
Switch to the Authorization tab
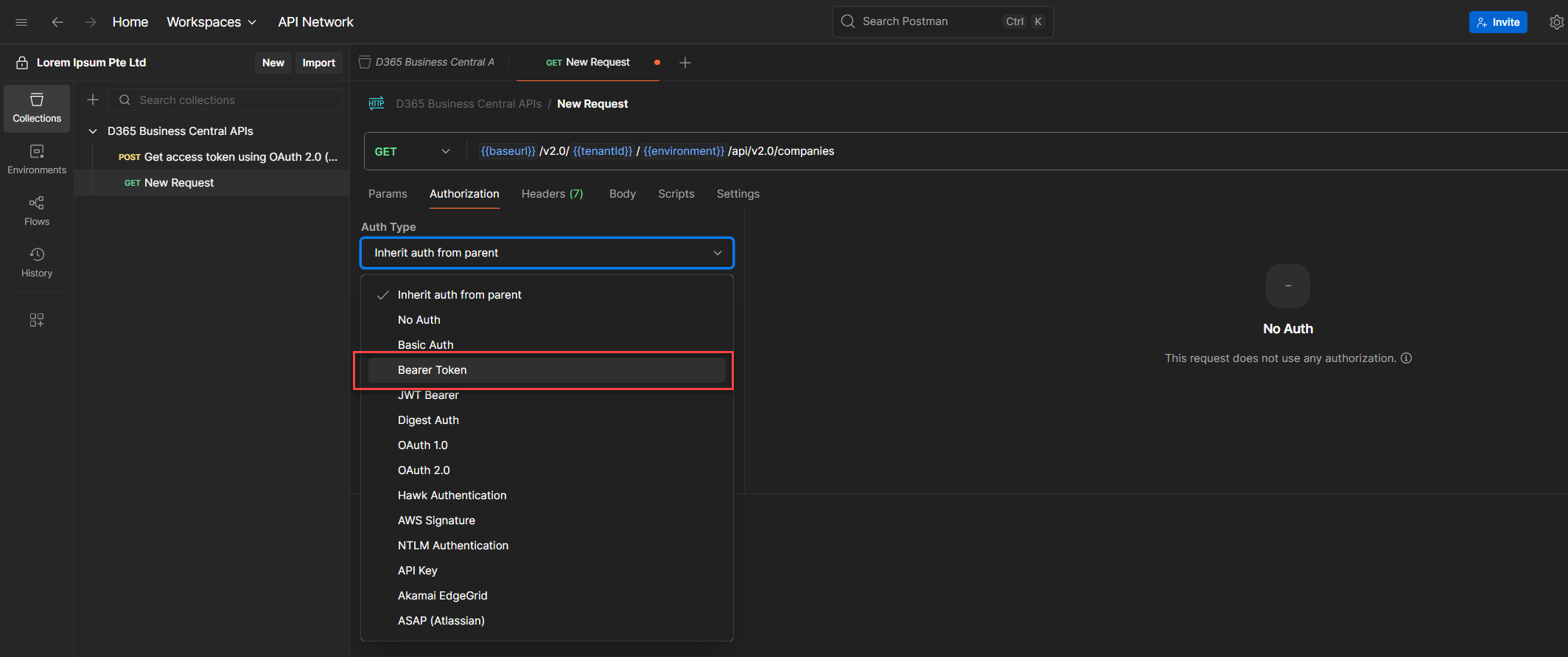pyautogui.click(x=464, y=194)
